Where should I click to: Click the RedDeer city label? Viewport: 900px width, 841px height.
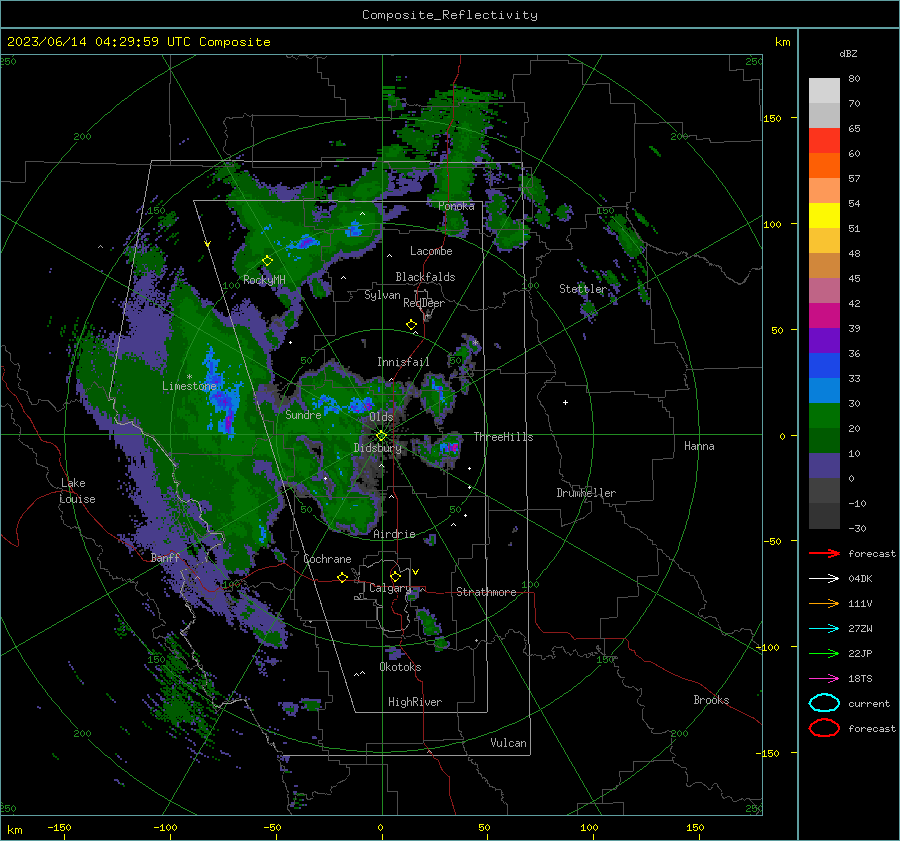(424, 303)
